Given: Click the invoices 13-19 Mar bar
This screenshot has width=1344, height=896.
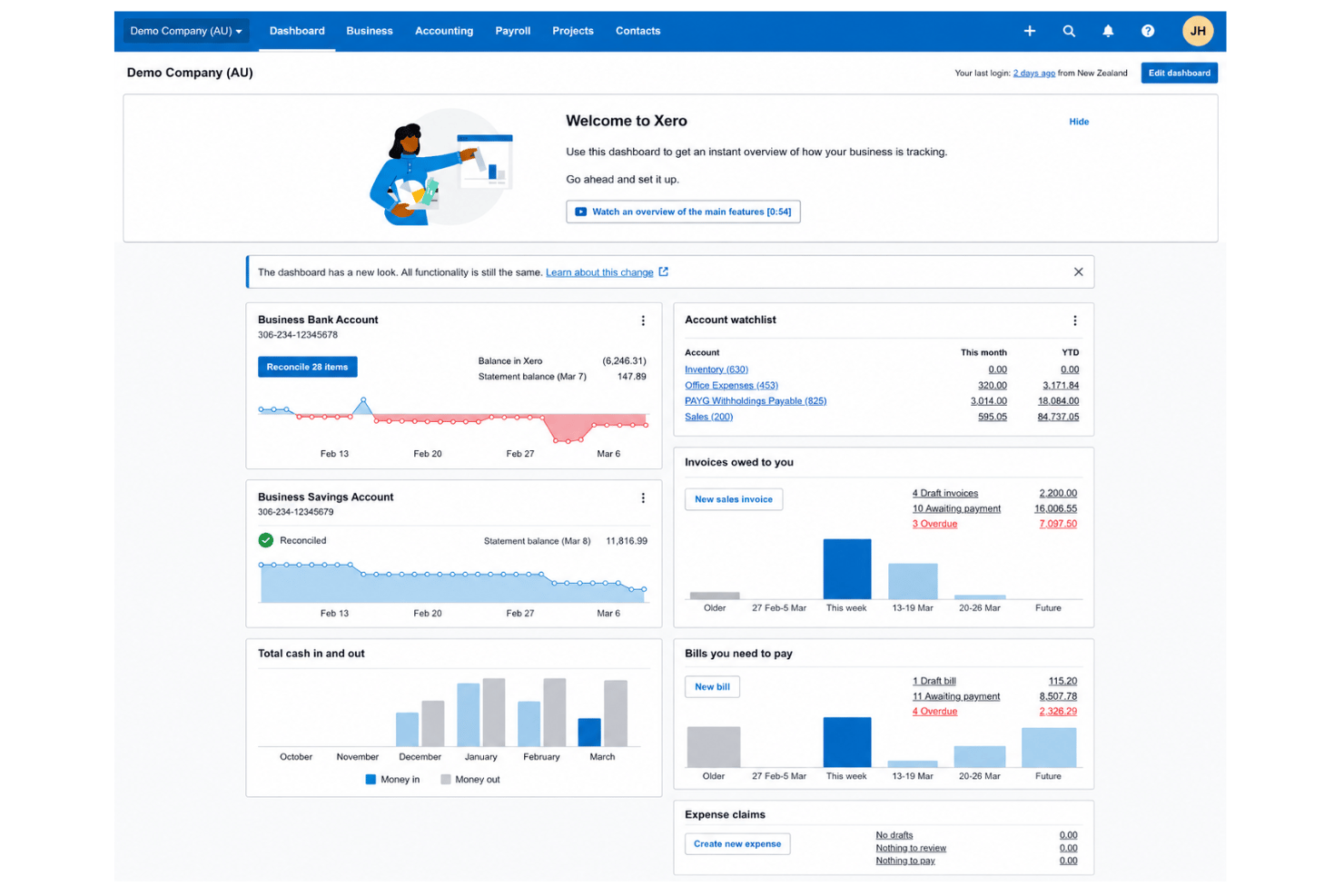Looking at the screenshot, I should pyautogui.click(x=913, y=581).
